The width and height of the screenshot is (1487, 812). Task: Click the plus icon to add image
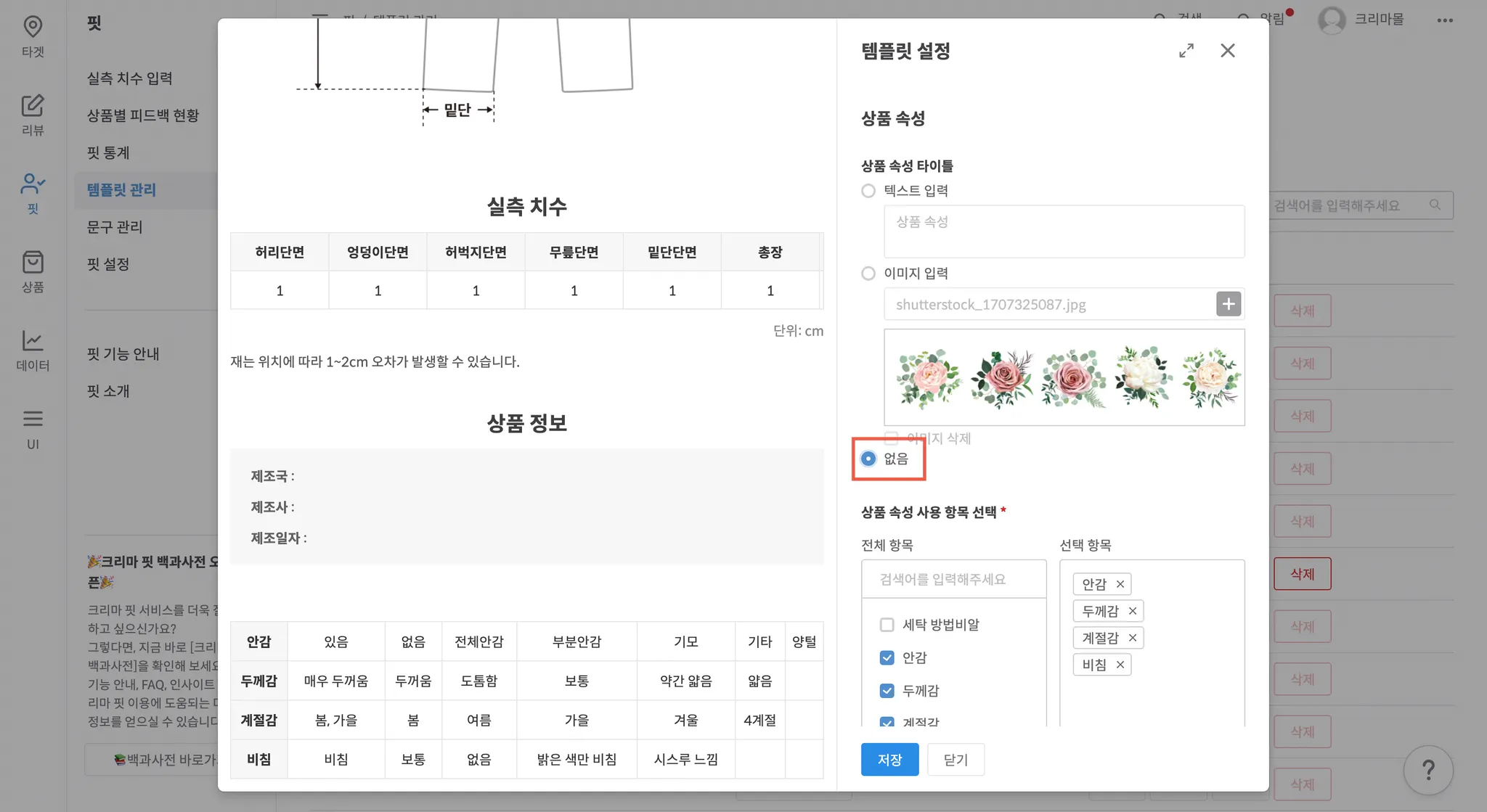pyautogui.click(x=1229, y=304)
